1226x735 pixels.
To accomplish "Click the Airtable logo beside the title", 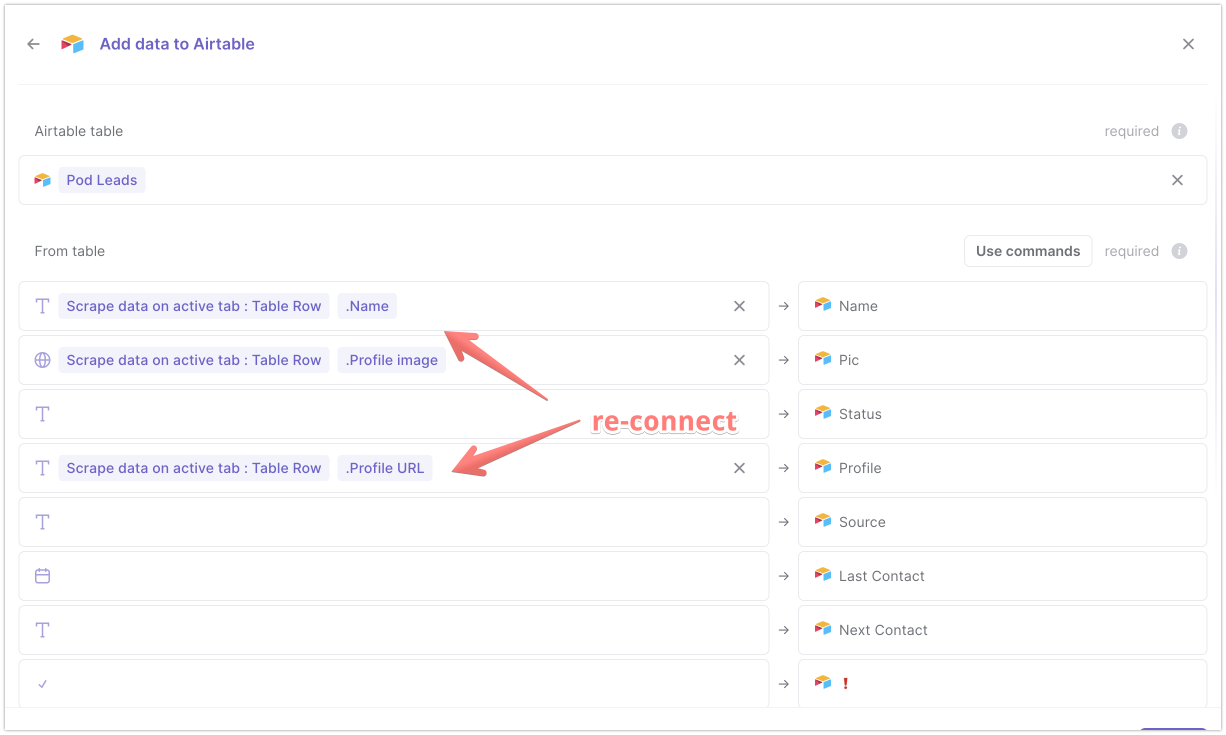I will [x=72, y=44].
